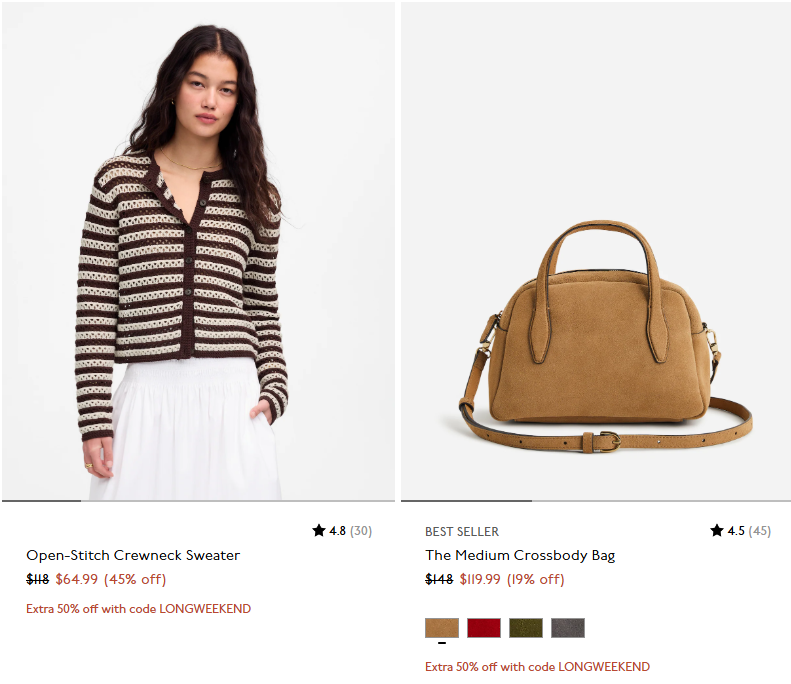Click the BEST SELLER label
The height and width of the screenshot is (684, 791).
462,532
